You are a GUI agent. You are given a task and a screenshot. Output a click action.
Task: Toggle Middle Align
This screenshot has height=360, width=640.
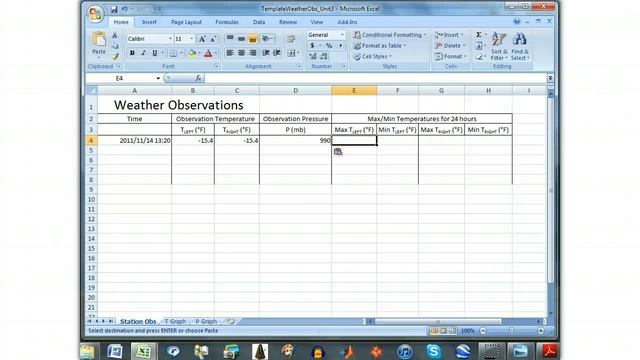241,39
